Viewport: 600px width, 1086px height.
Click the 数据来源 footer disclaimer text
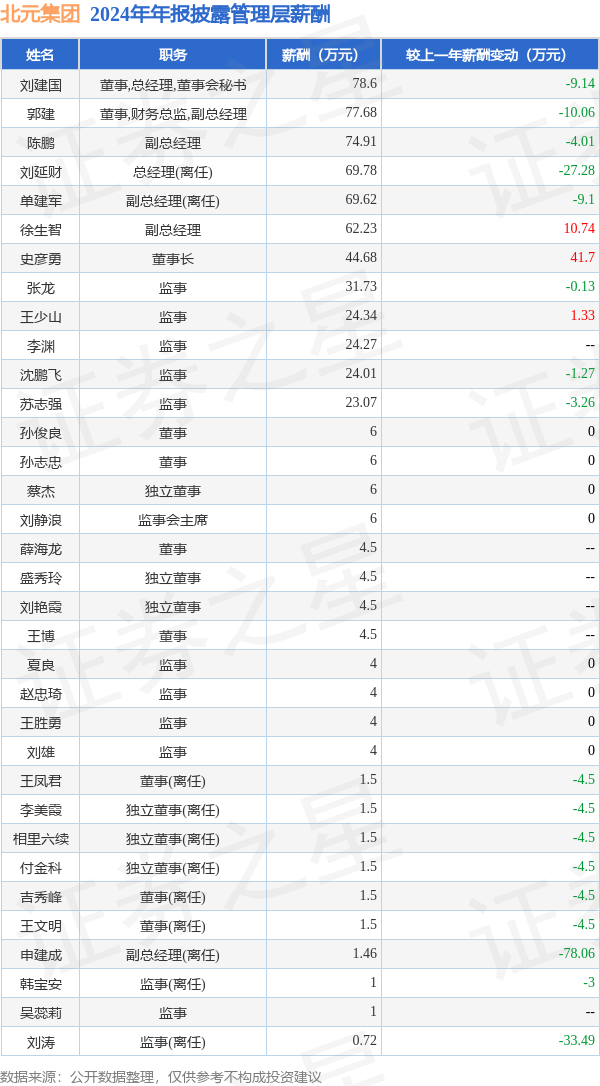(x=161, y=1076)
